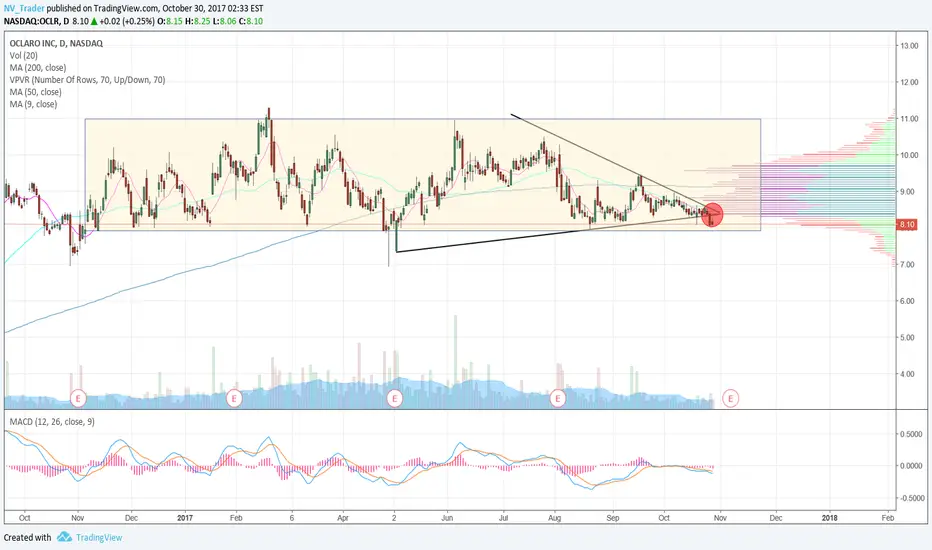932x550 pixels.
Task: Select the MA (200, close) indicator label
Action: pyautogui.click(x=37, y=68)
